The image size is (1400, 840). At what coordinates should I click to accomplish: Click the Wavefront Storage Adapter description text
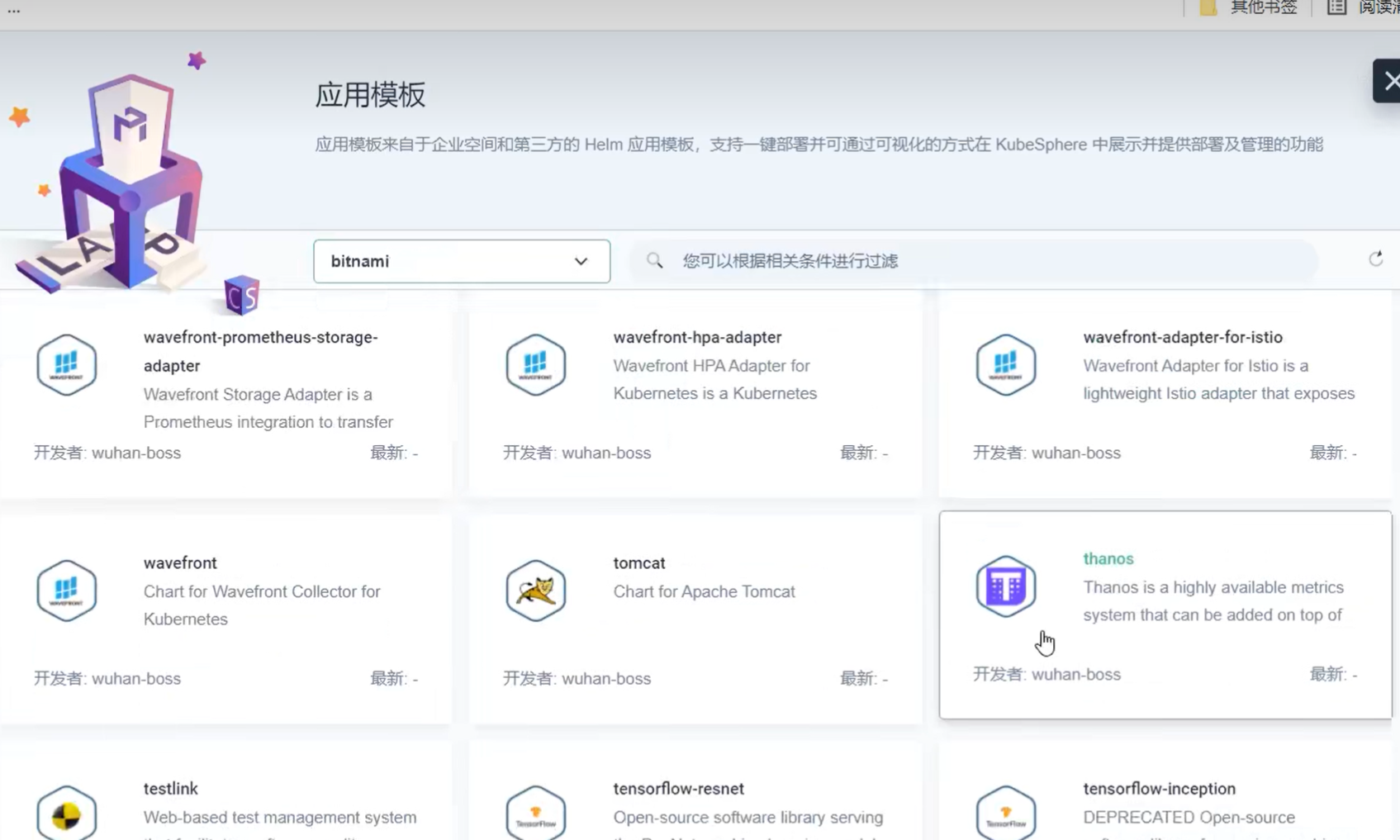(268, 408)
